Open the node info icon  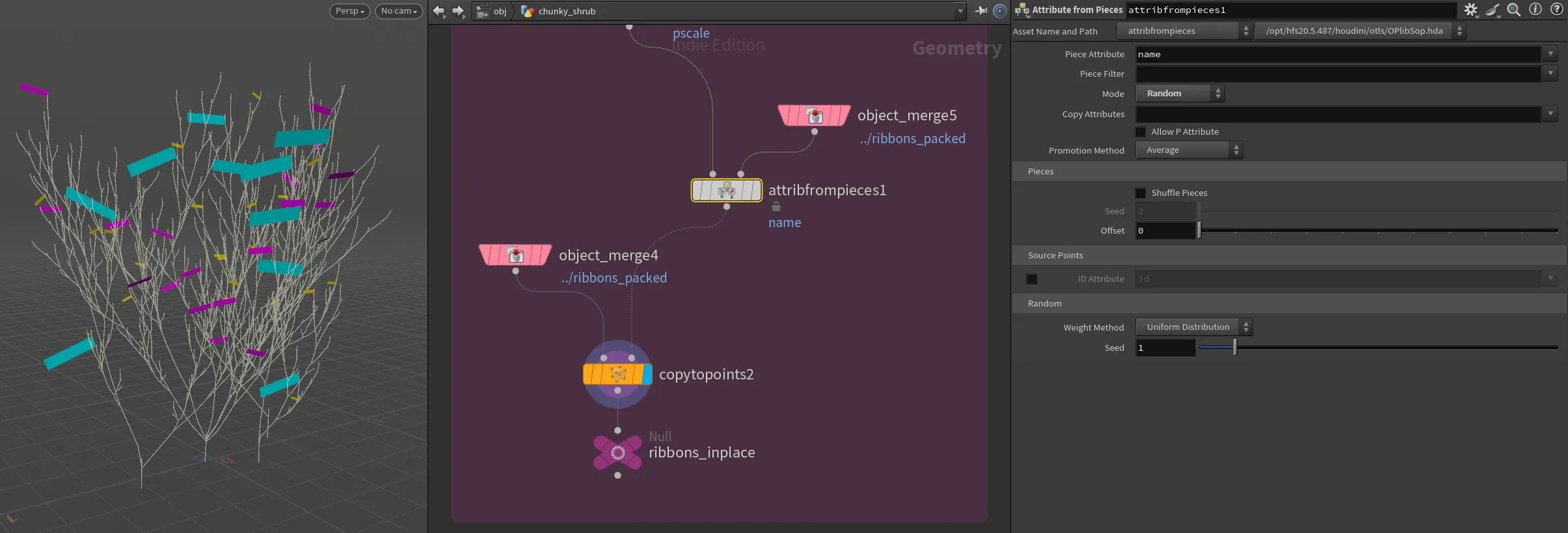pyautogui.click(x=1535, y=10)
